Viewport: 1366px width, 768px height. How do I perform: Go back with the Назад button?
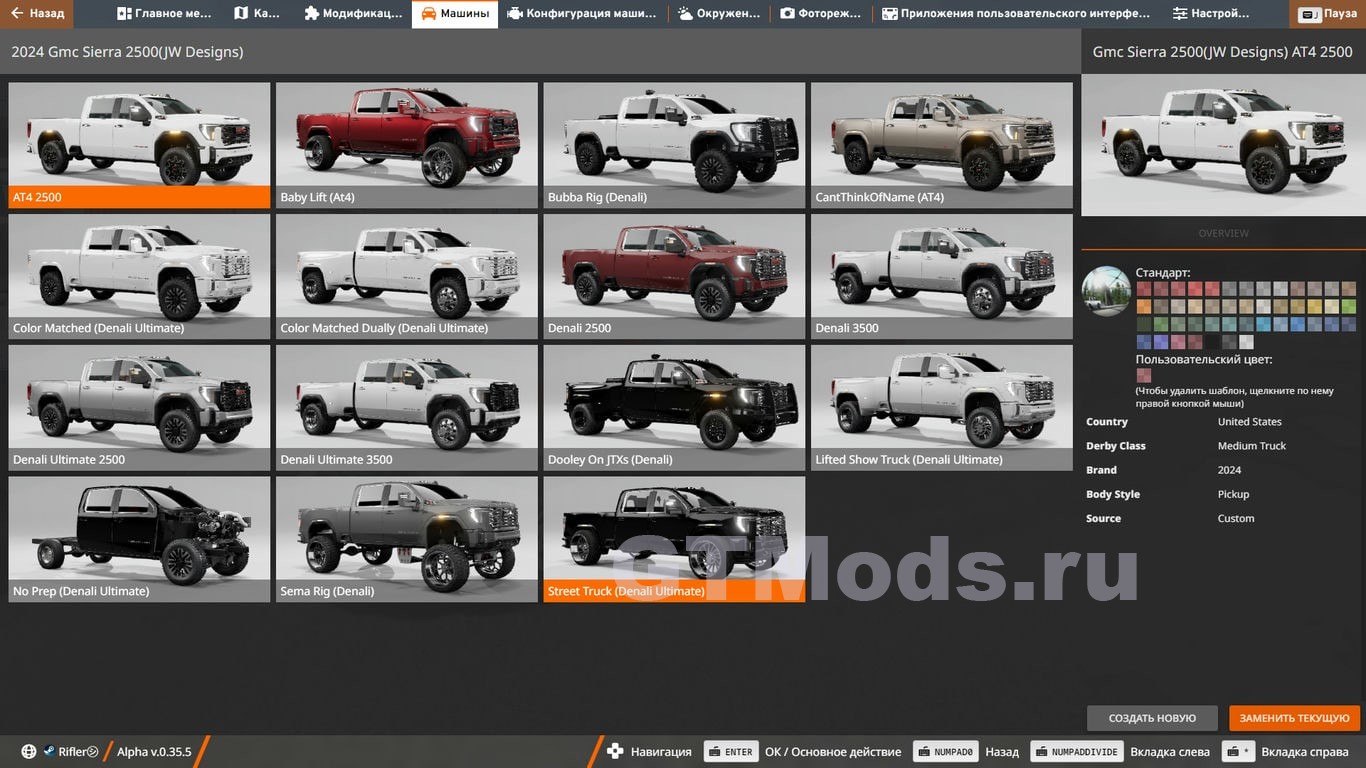(36, 14)
